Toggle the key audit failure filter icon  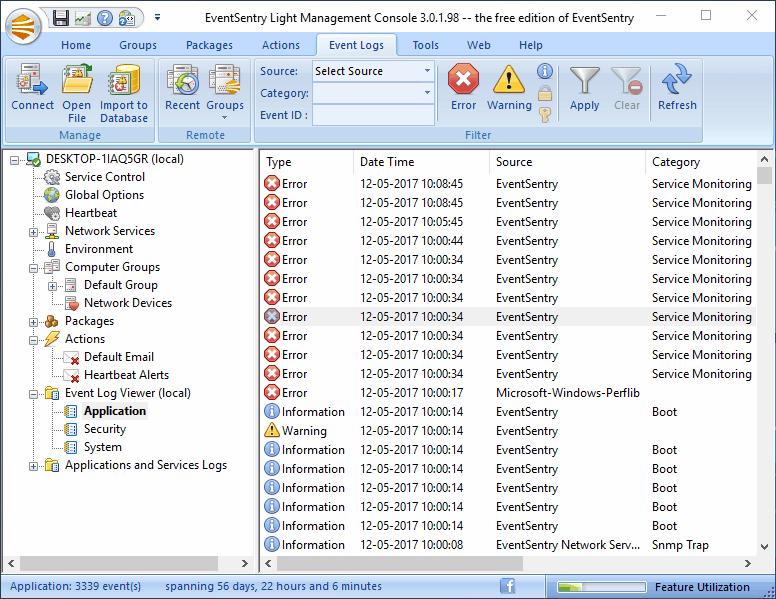(544, 115)
